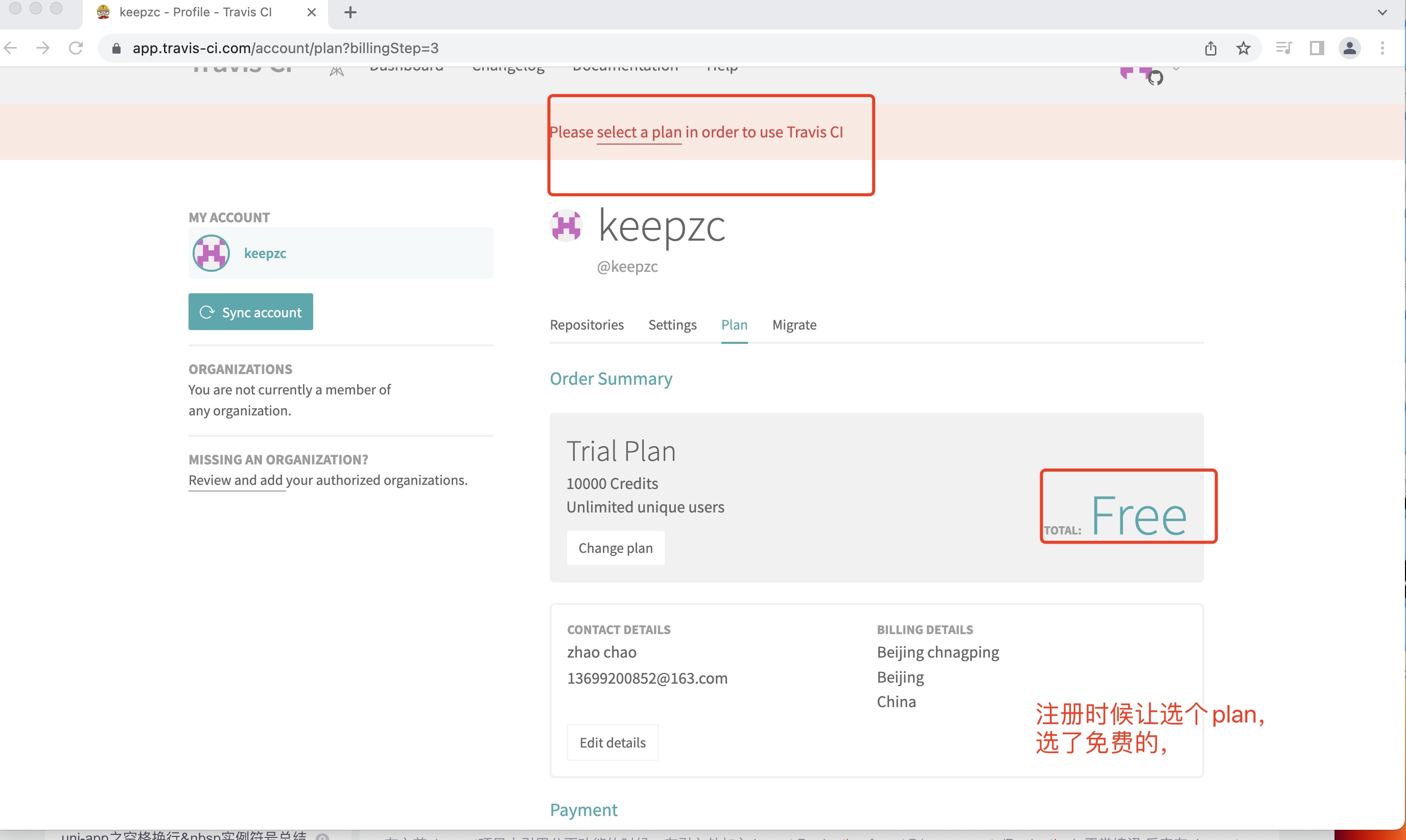The image size is (1406, 840).
Task: Click the sync account circular arrow icon
Action: 208,311
